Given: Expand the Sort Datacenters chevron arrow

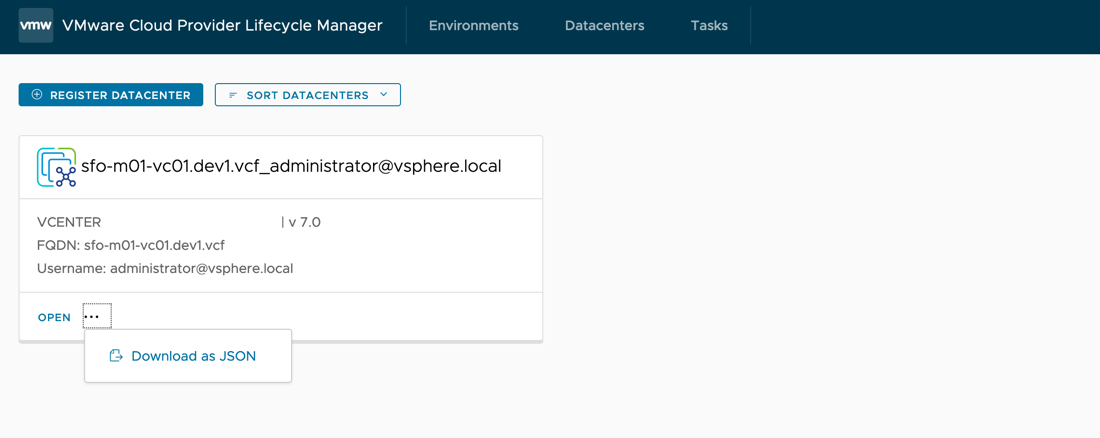Looking at the screenshot, I should [x=384, y=95].
